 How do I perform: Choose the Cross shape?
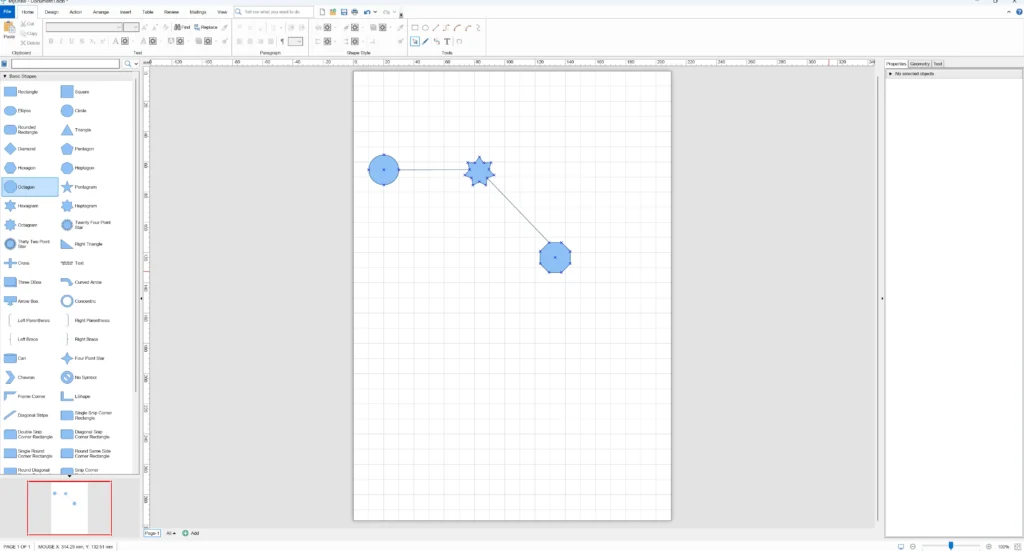[x=17, y=263]
